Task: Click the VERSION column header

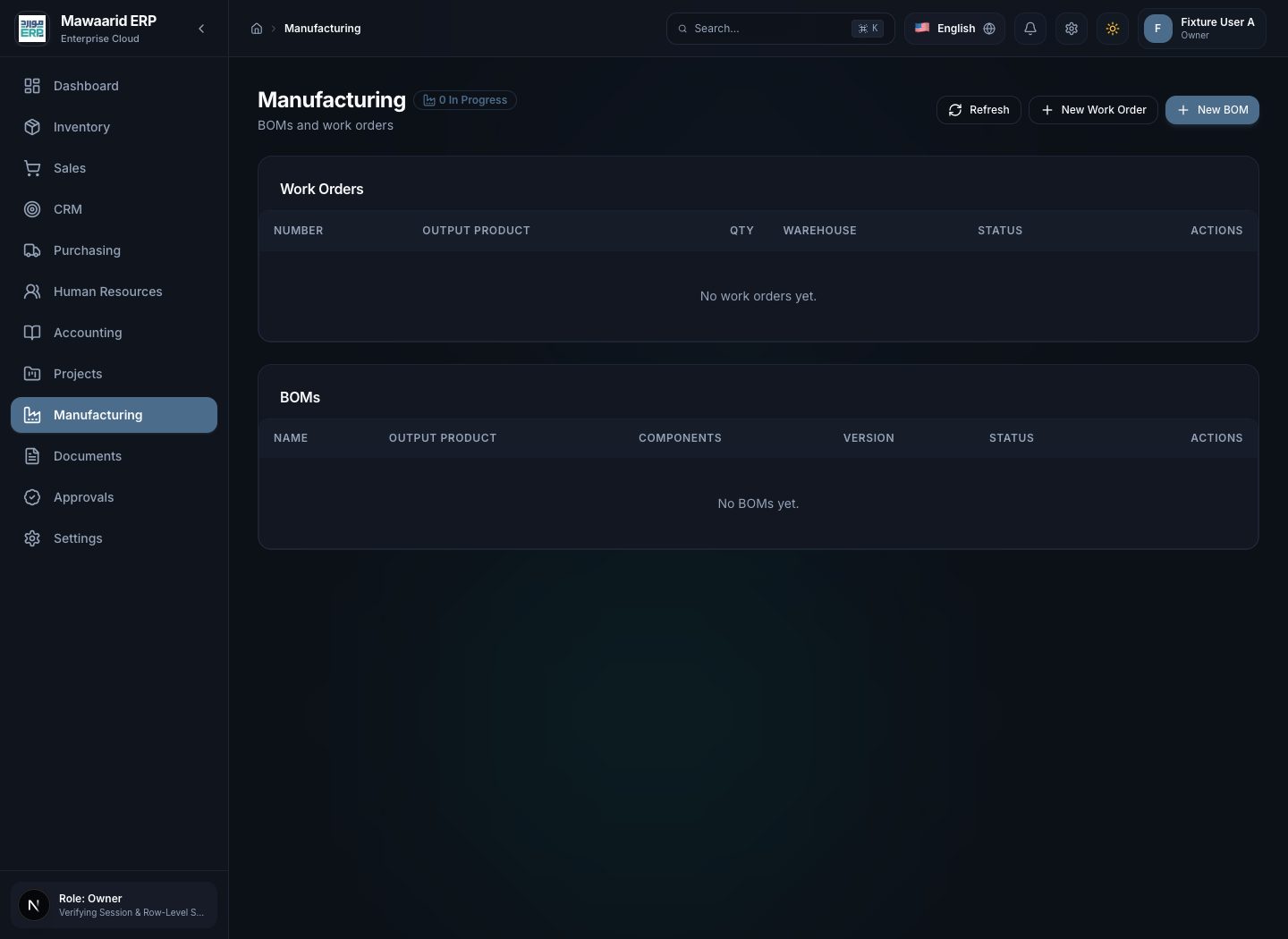Action: tap(869, 438)
